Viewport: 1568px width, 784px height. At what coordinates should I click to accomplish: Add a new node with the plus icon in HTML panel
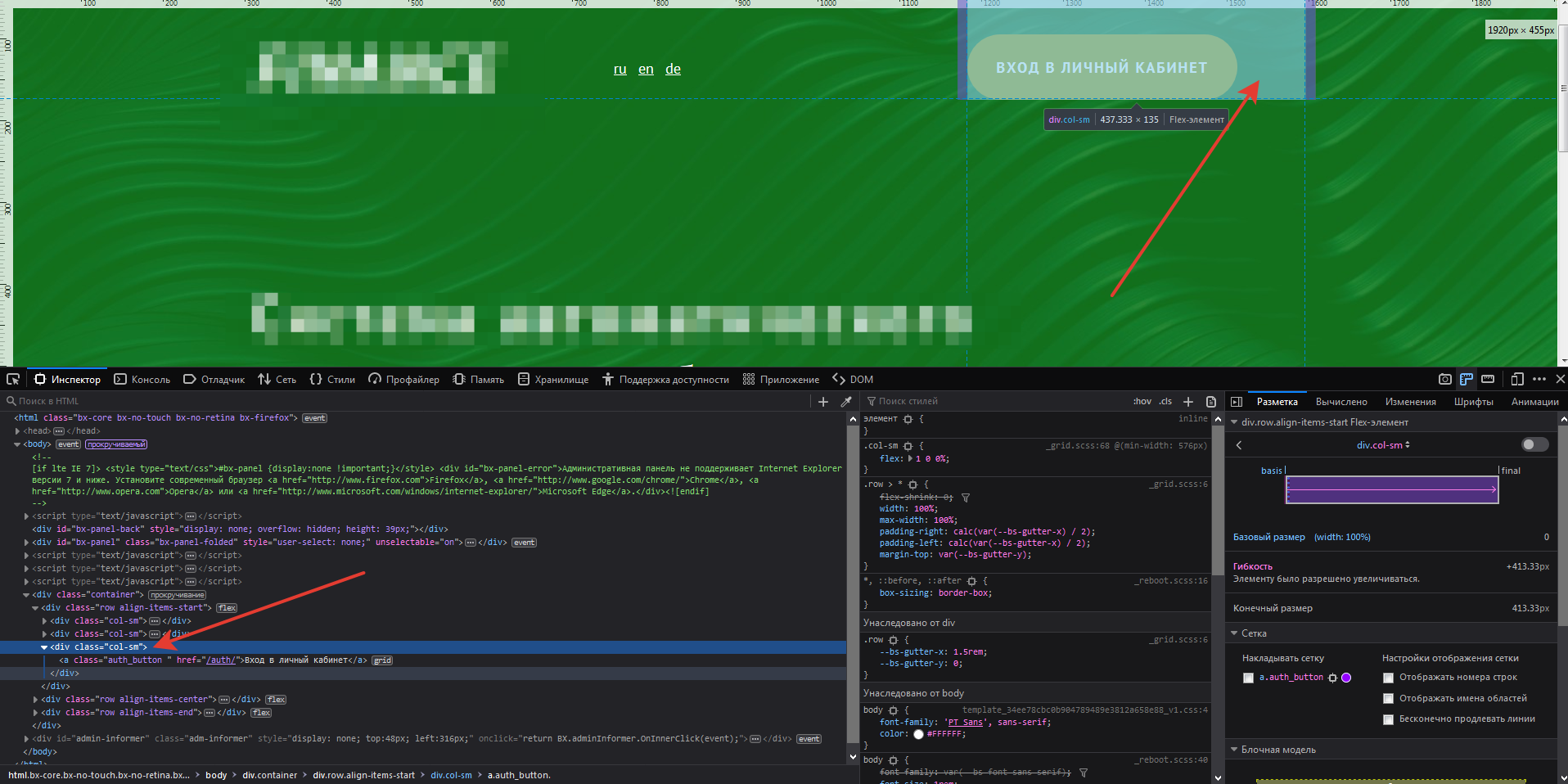point(823,401)
